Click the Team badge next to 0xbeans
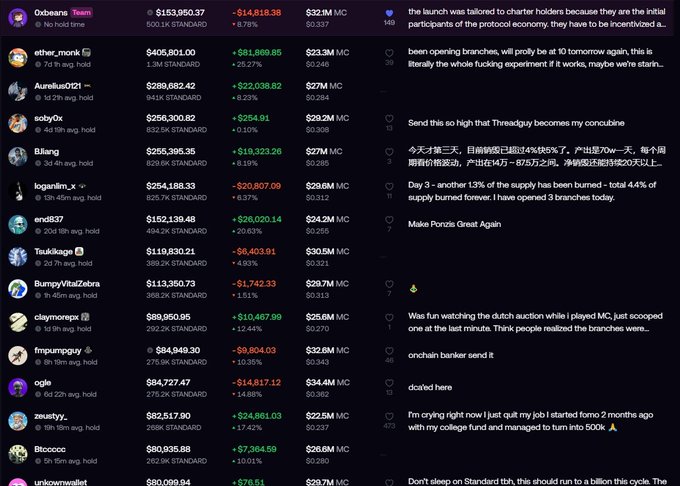The width and height of the screenshot is (680, 486). 82,13
